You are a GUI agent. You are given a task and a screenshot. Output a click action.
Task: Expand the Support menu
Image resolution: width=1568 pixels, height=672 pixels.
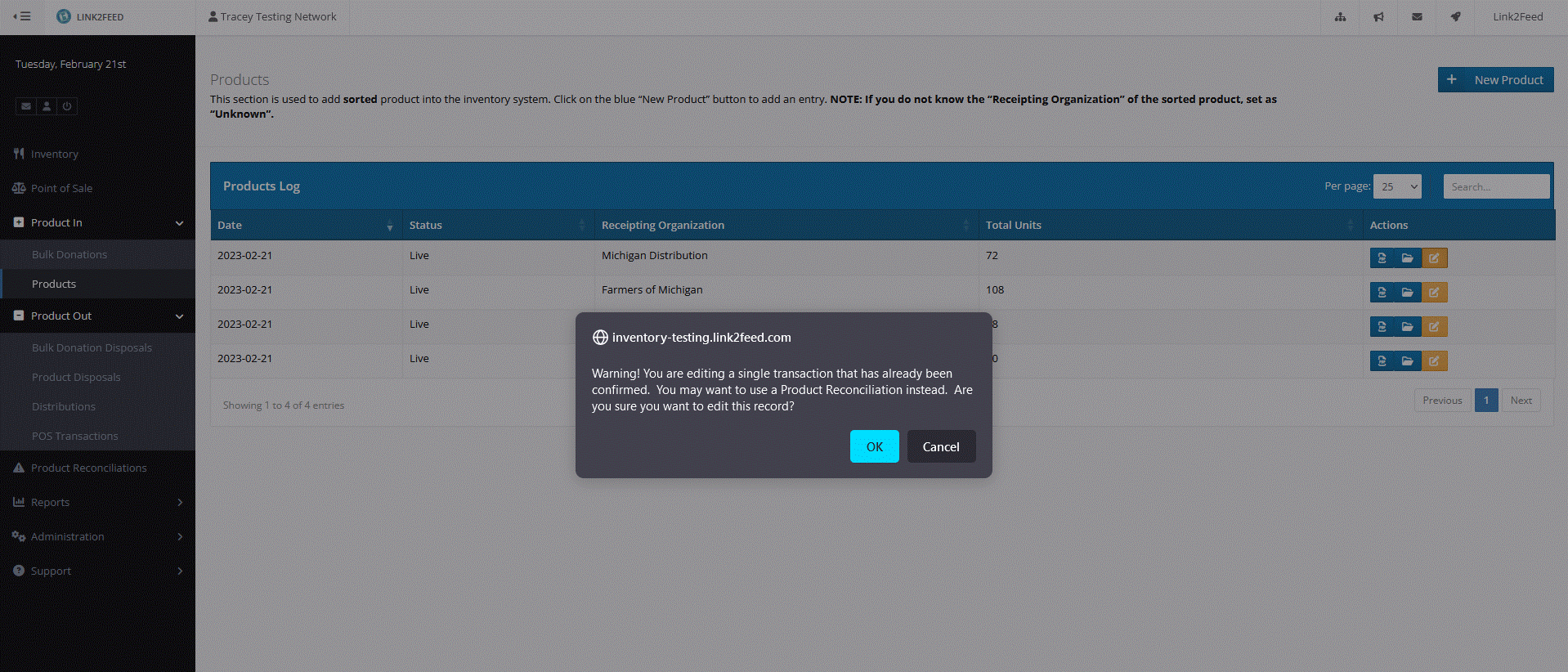tap(97, 571)
